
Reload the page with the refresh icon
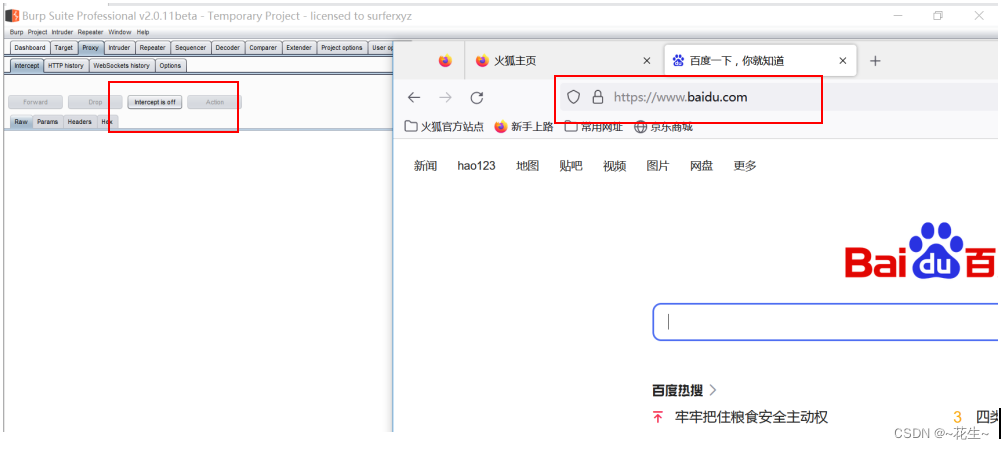pos(476,97)
